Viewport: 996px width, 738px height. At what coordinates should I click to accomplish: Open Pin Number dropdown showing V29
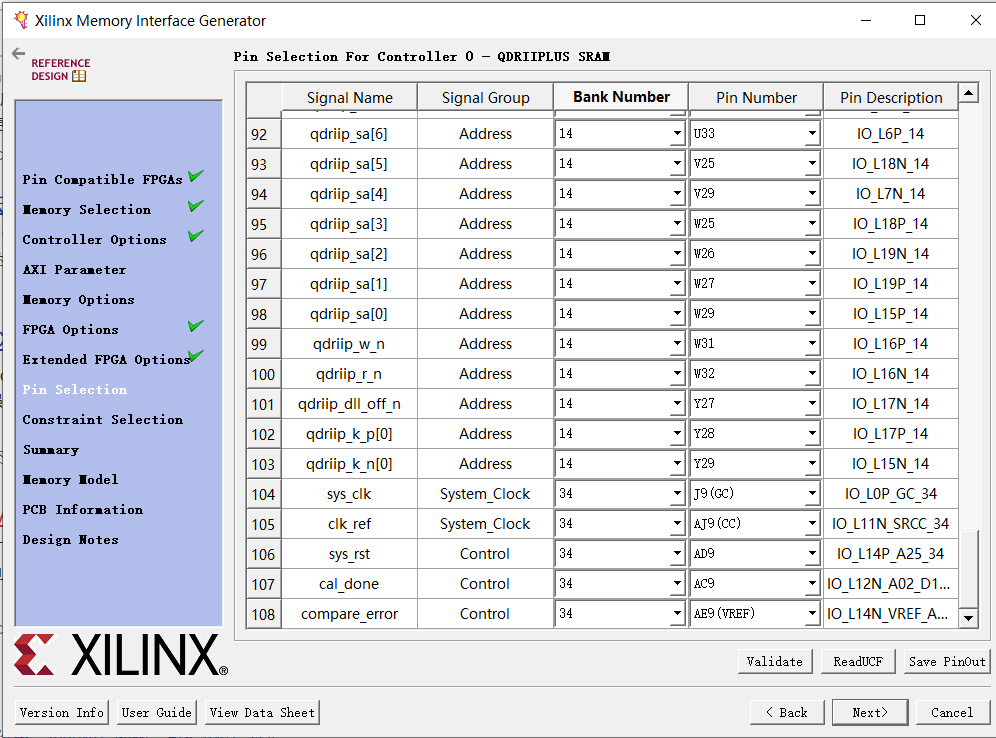click(x=812, y=194)
